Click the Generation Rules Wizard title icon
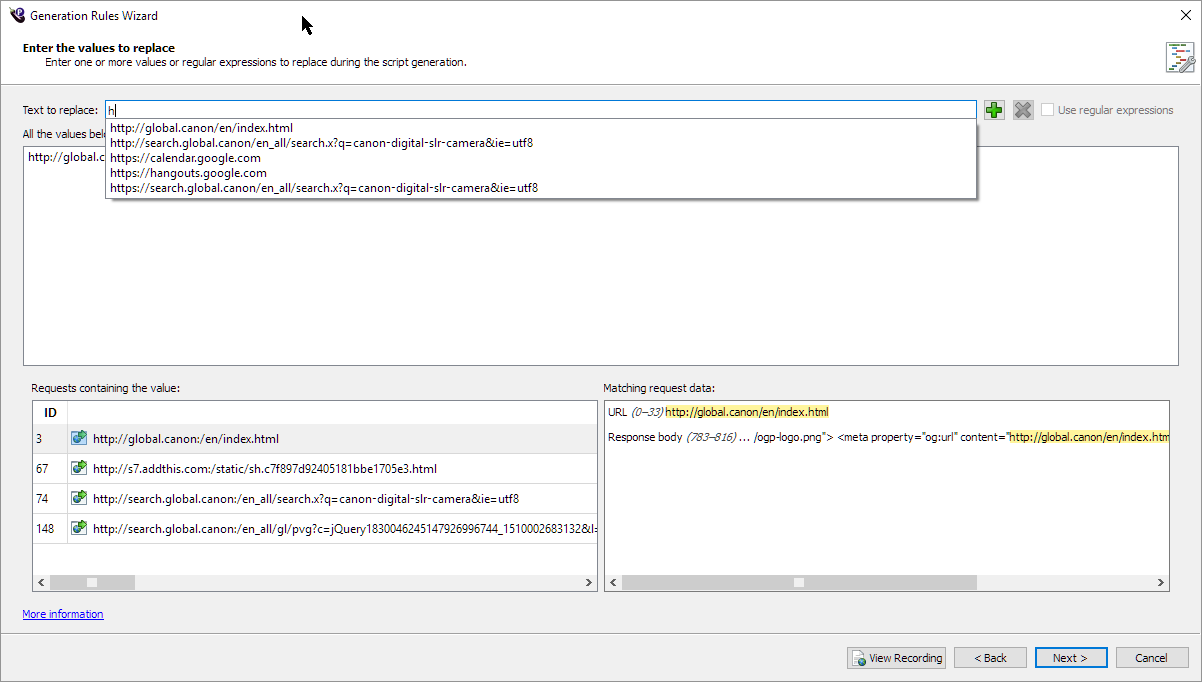This screenshot has width=1202, height=682. point(16,15)
